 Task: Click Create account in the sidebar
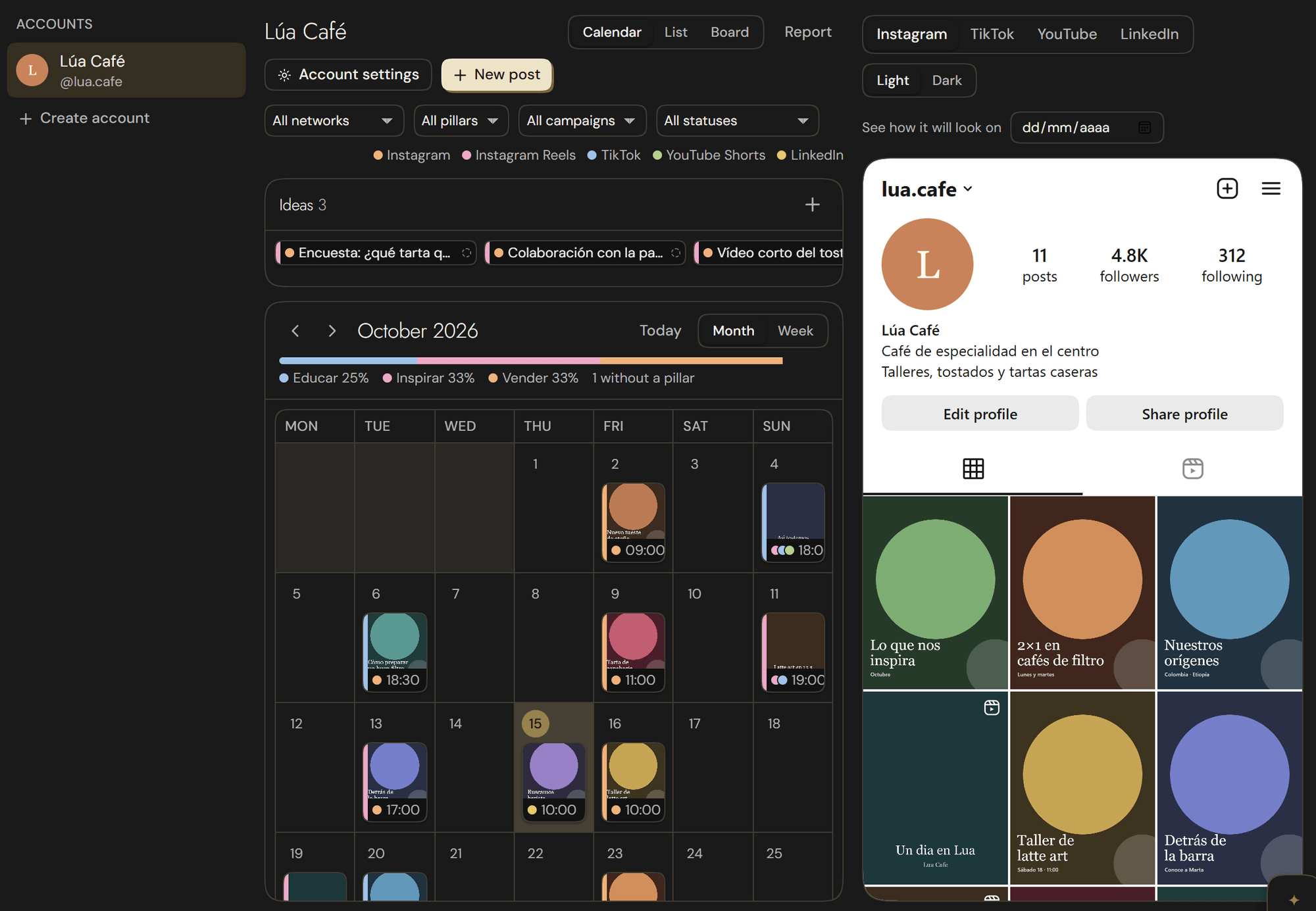pos(84,118)
